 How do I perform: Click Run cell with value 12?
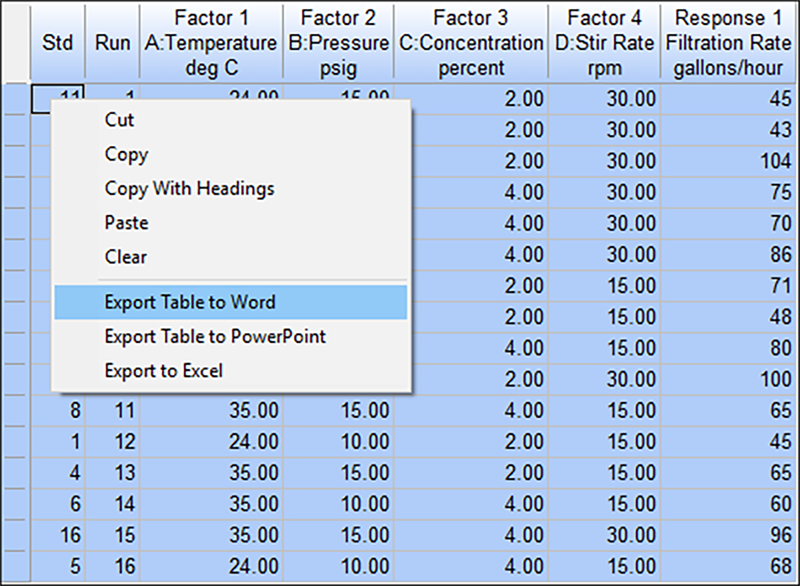112,442
